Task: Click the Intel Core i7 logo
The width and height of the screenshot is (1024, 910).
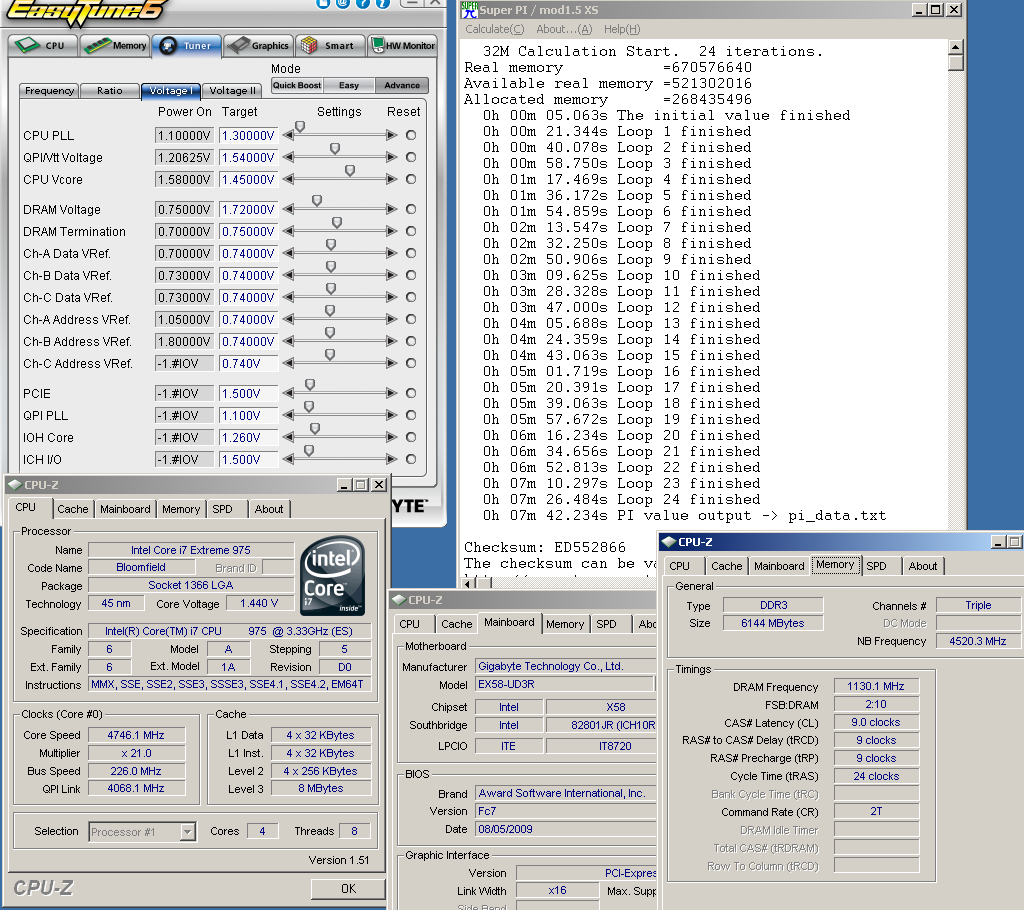Action: [332, 576]
